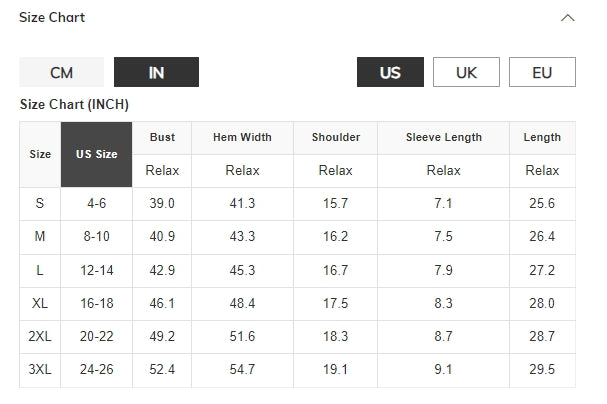607x404 pixels.
Task: Click the Bust column header
Action: [x=162, y=138]
